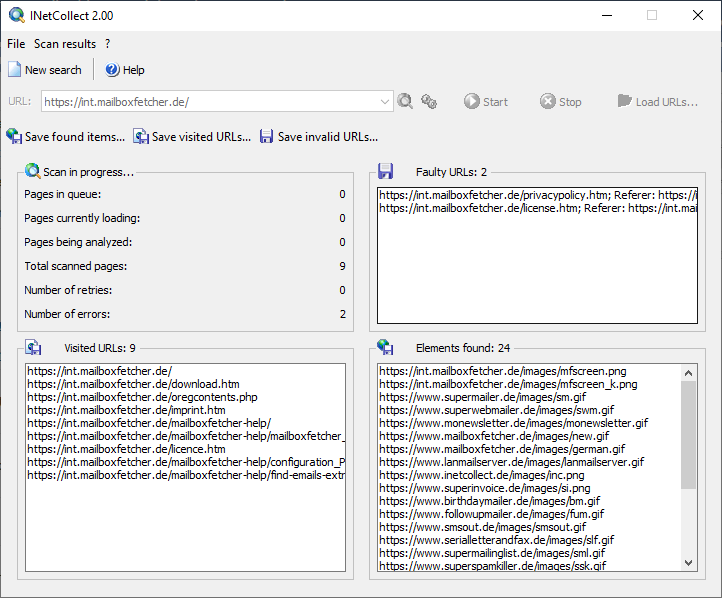Viewport: 722px width, 598px height.
Task: Click the Load URLs folder icon
Action: pyautogui.click(x=624, y=101)
